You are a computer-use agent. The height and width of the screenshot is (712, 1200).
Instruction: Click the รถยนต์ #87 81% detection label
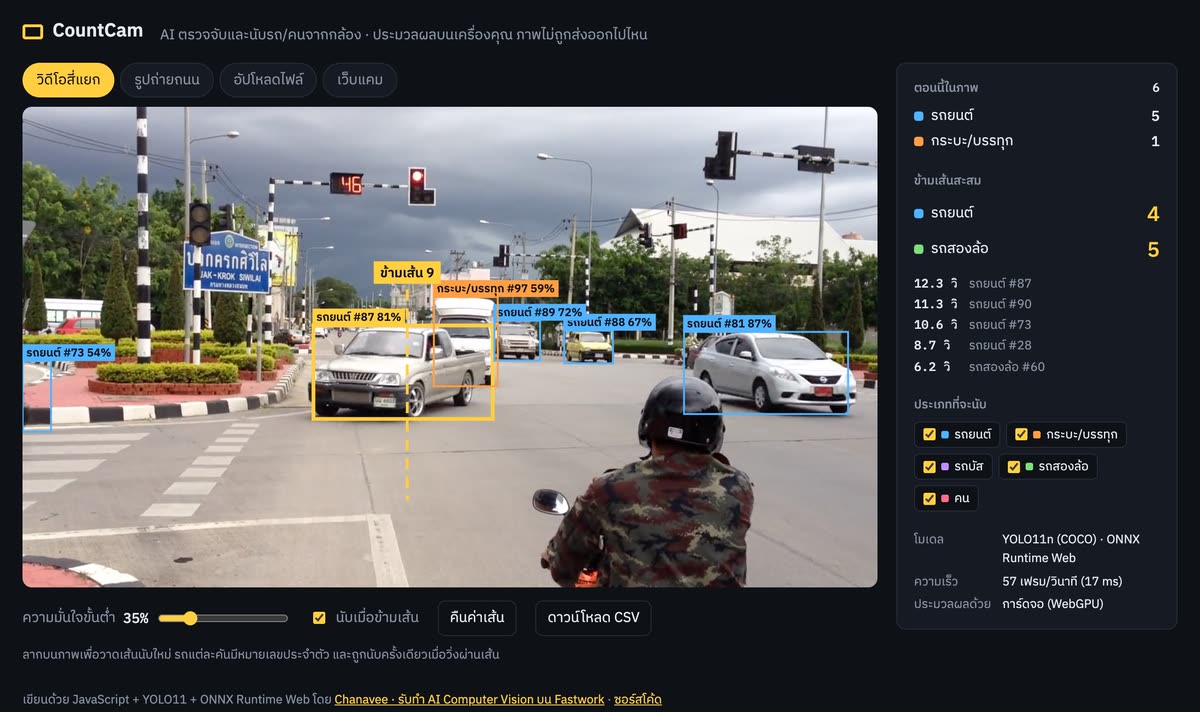pyautogui.click(x=359, y=317)
